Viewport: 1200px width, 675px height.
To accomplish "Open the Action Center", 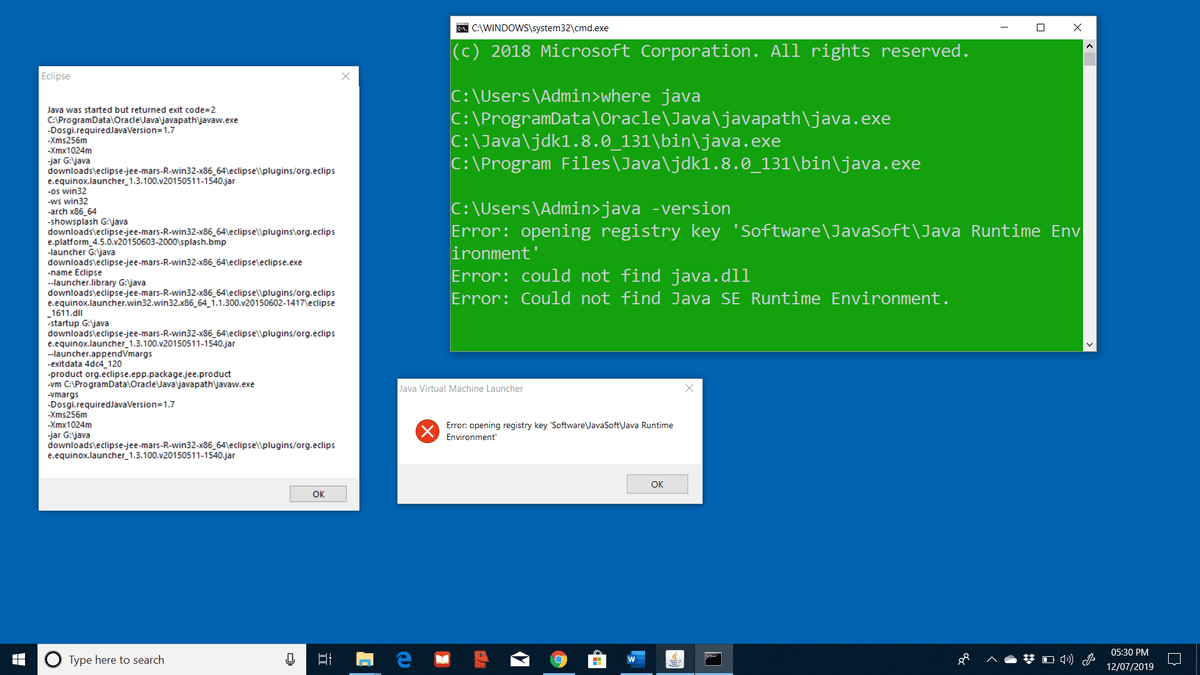I will pyautogui.click(x=1176, y=659).
